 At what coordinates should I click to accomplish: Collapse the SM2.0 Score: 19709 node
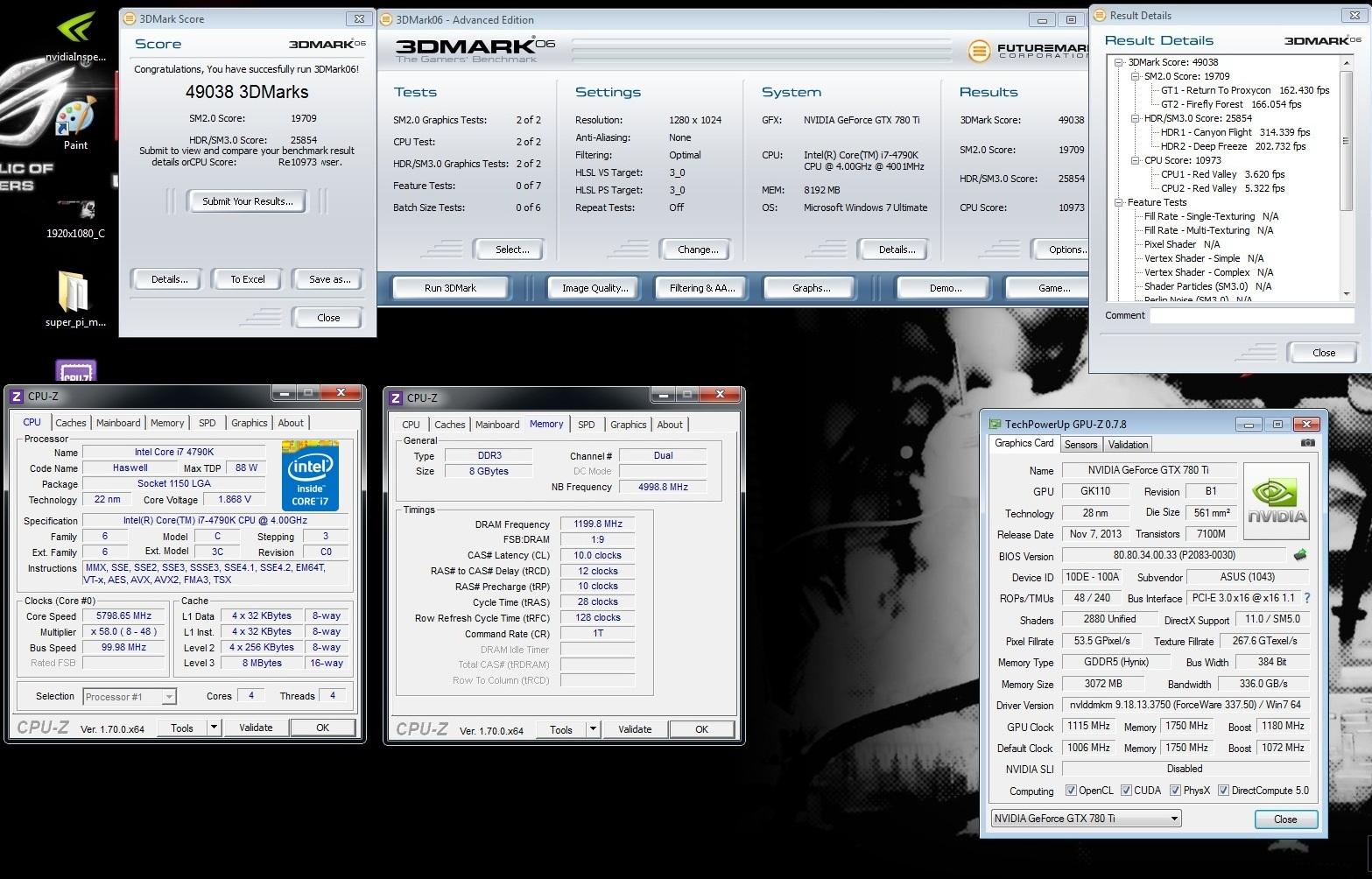(x=1135, y=76)
